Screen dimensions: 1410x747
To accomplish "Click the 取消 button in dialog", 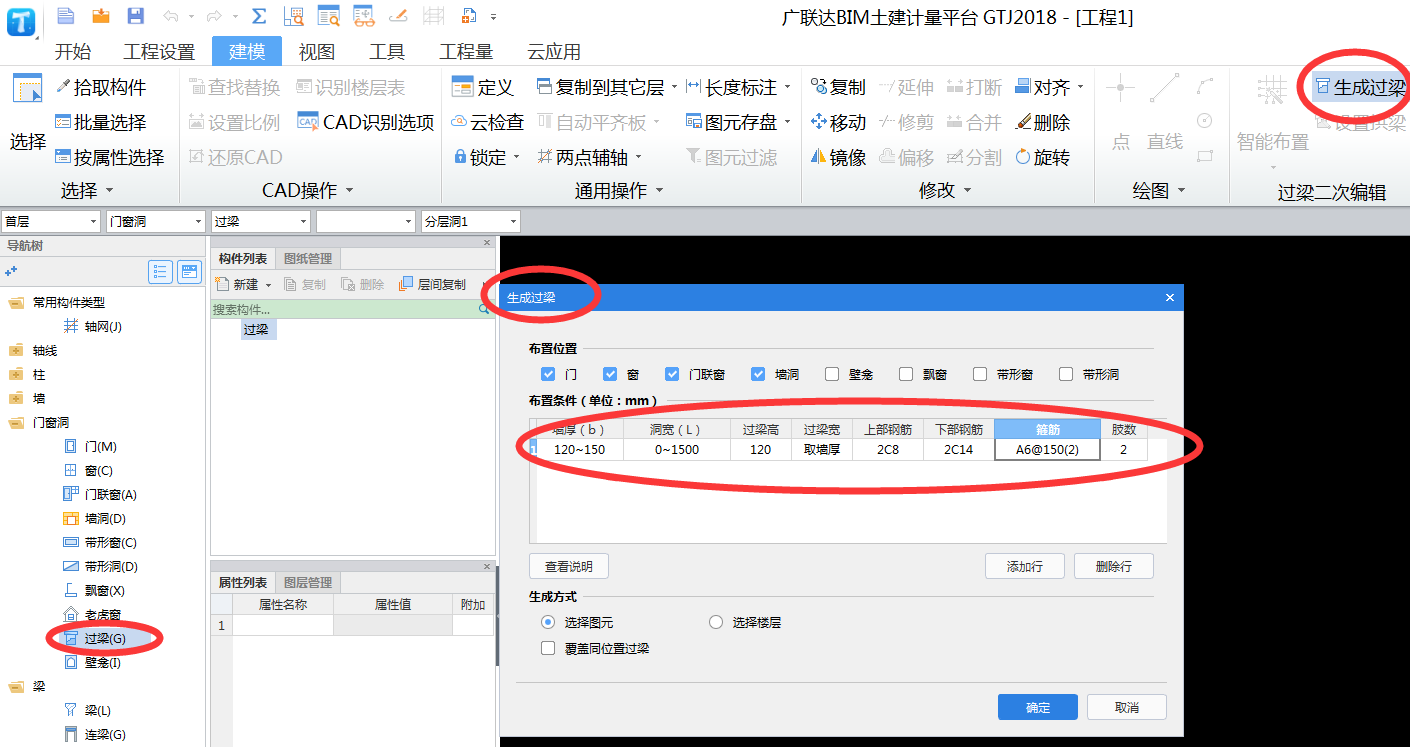I will click(1127, 707).
